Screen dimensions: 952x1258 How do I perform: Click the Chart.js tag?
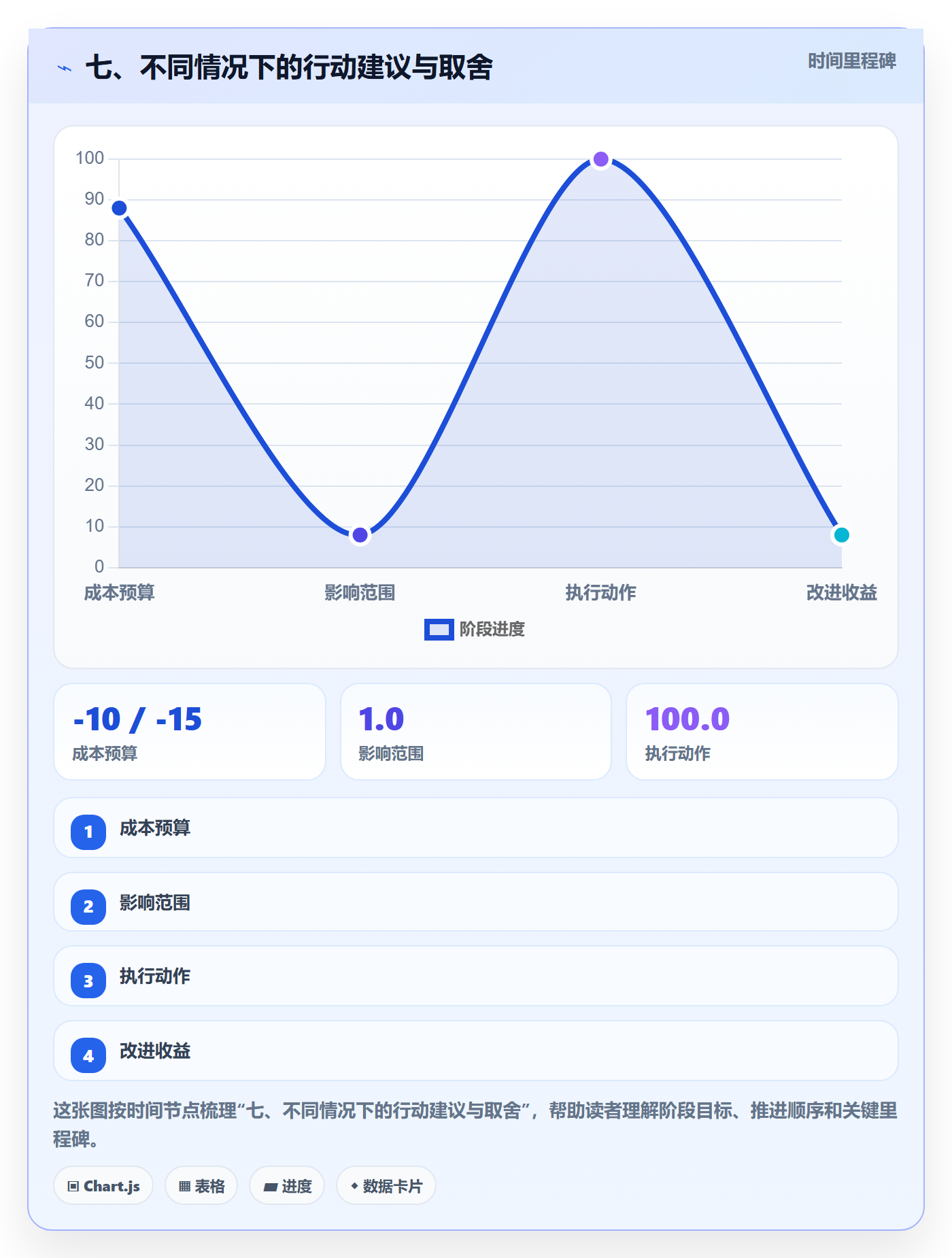pyautogui.click(x=103, y=1186)
